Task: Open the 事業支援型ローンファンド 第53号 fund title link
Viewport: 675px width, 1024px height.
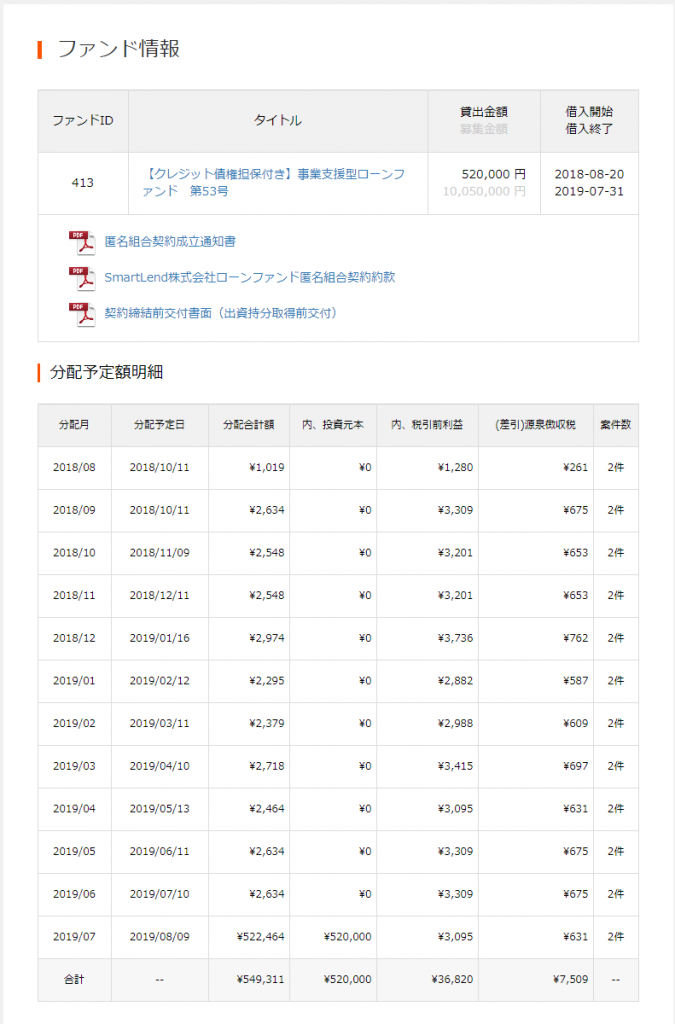Action: click(x=275, y=182)
